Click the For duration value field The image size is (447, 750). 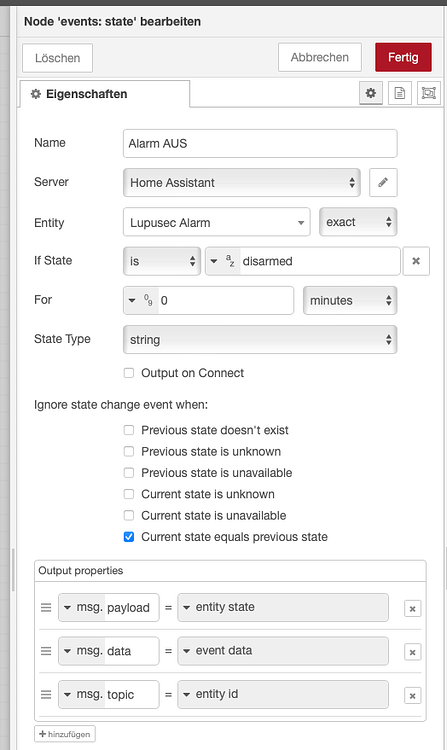(226, 300)
